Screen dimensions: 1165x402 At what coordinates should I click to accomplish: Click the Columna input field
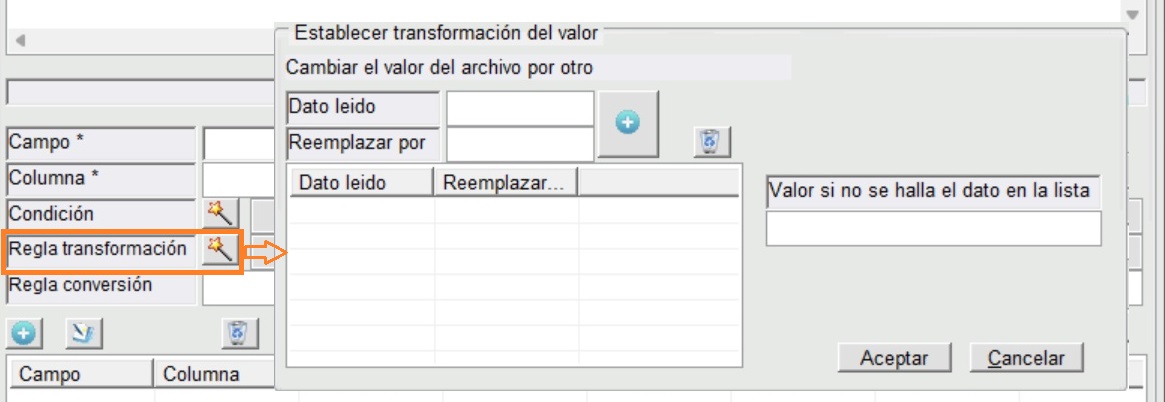(x=238, y=179)
